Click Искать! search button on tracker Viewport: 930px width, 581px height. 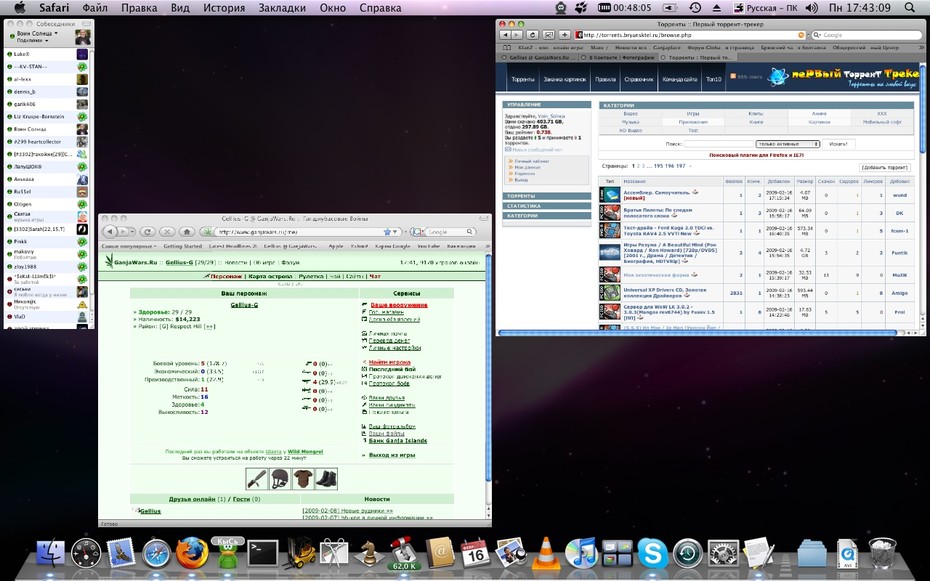838,144
